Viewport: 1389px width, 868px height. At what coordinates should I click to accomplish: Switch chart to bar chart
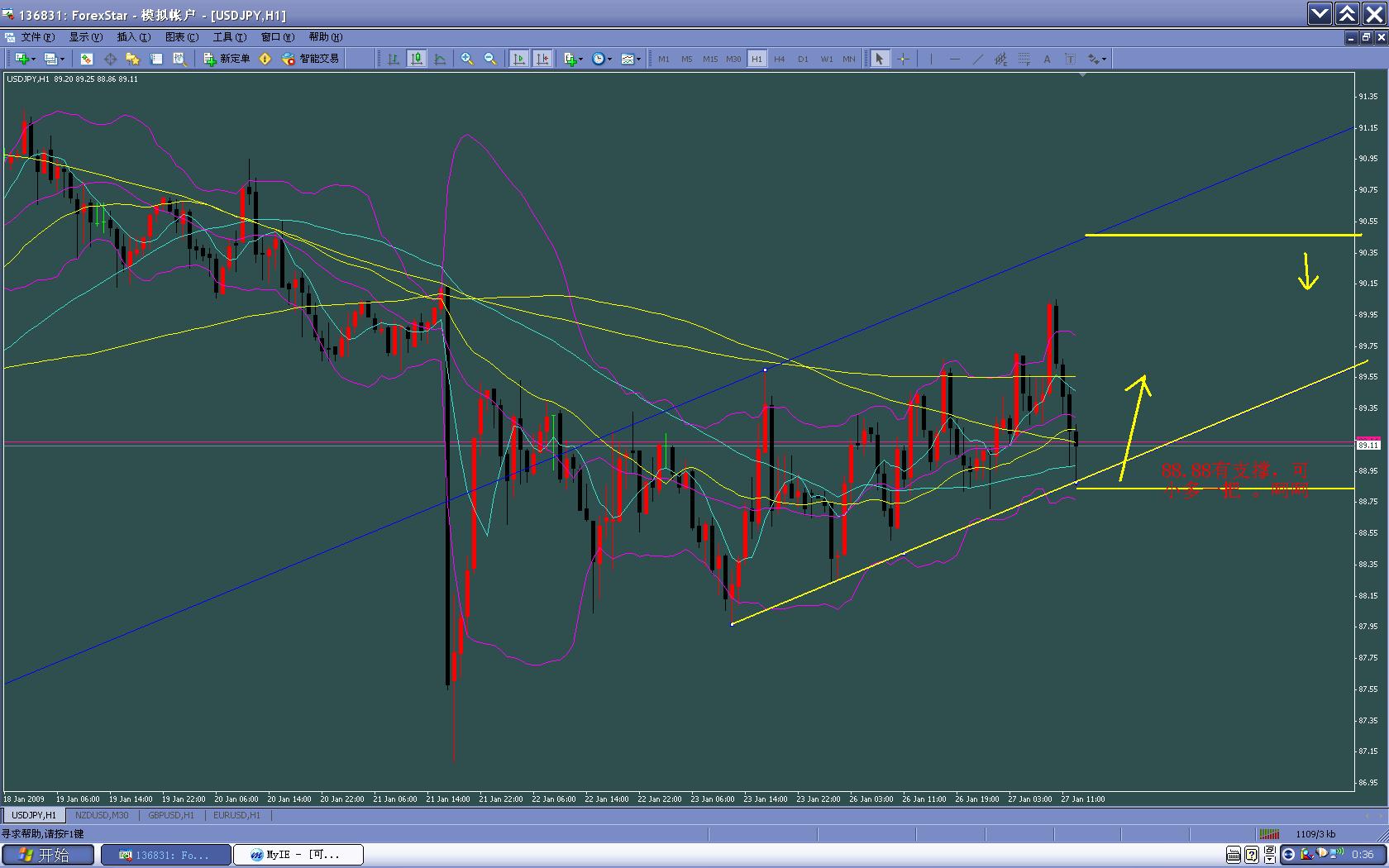point(394,59)
